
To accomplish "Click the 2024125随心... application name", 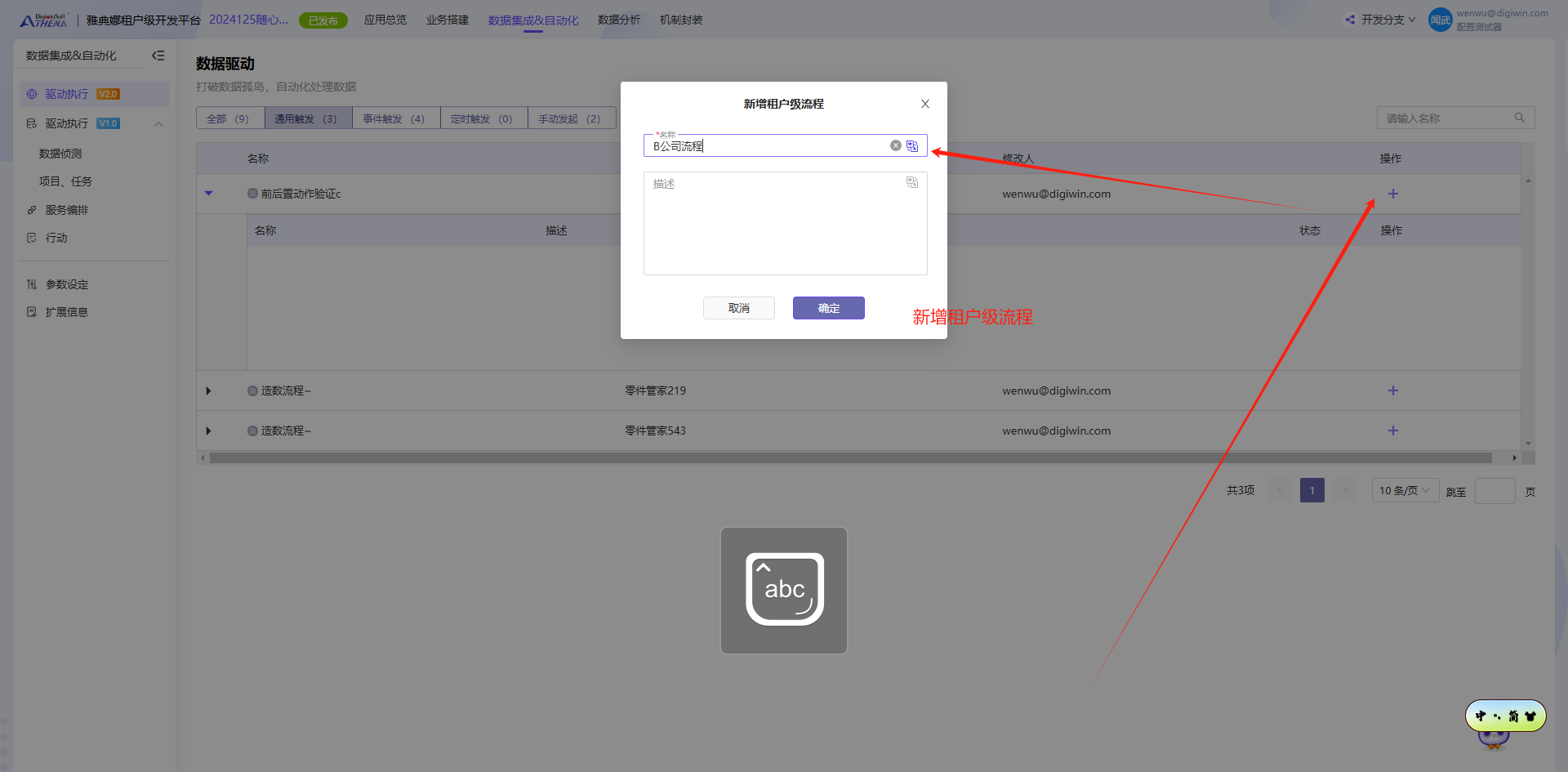I will 248,20.
